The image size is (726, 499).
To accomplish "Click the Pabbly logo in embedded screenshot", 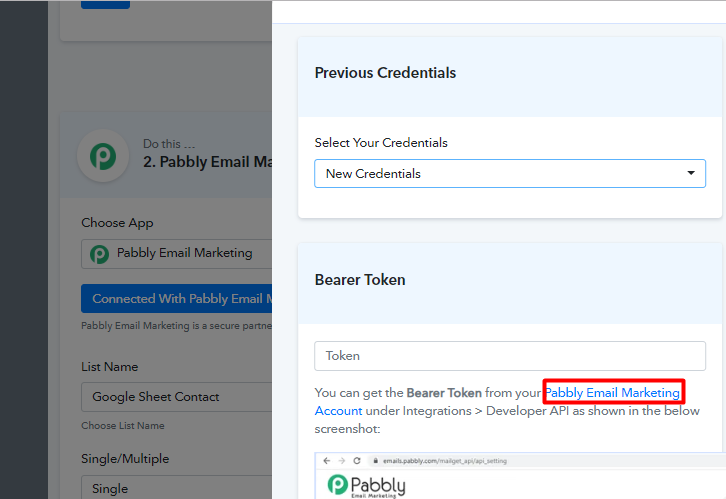I will tap(366, 486).
